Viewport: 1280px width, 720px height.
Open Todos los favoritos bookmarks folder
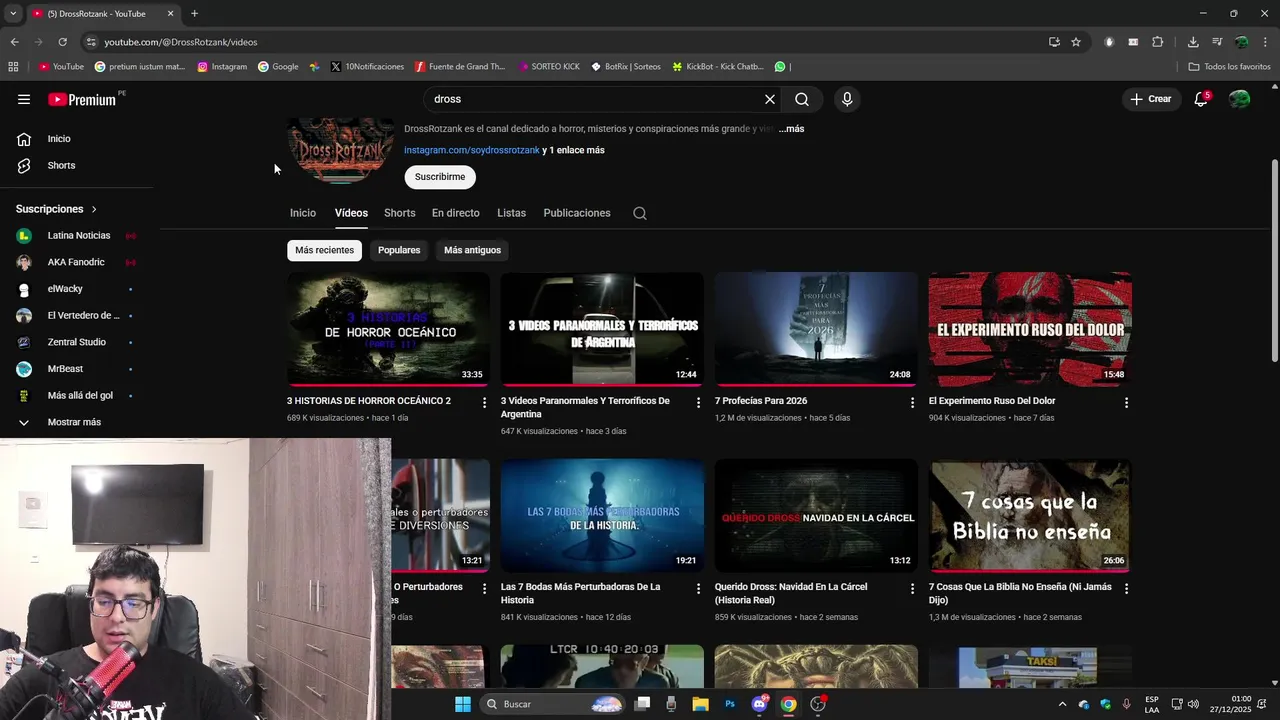click(x=1230, y=67)
